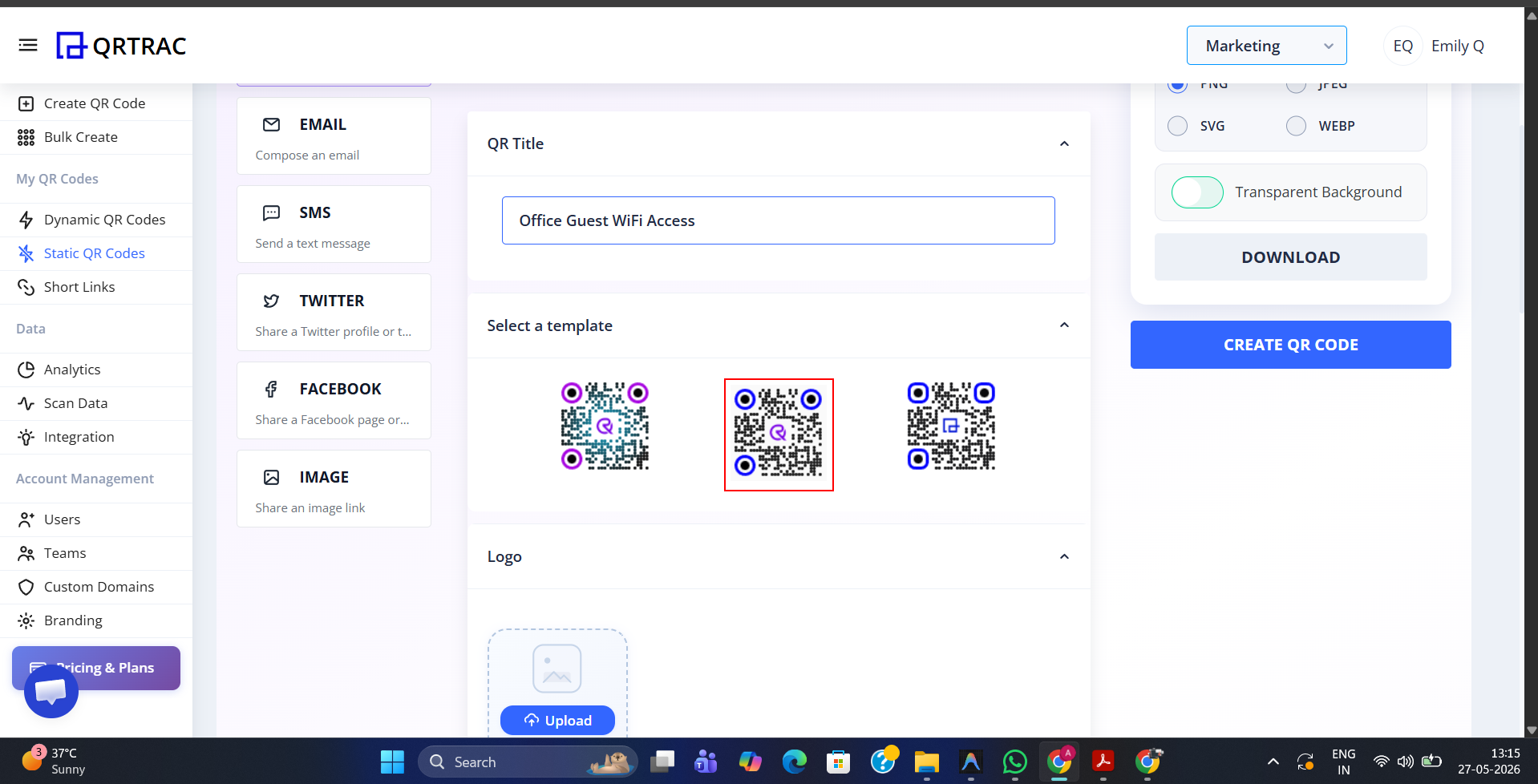
Task: Click the Analytics pie chart icon
Action: pyautogui.click(x=26, y=370)
